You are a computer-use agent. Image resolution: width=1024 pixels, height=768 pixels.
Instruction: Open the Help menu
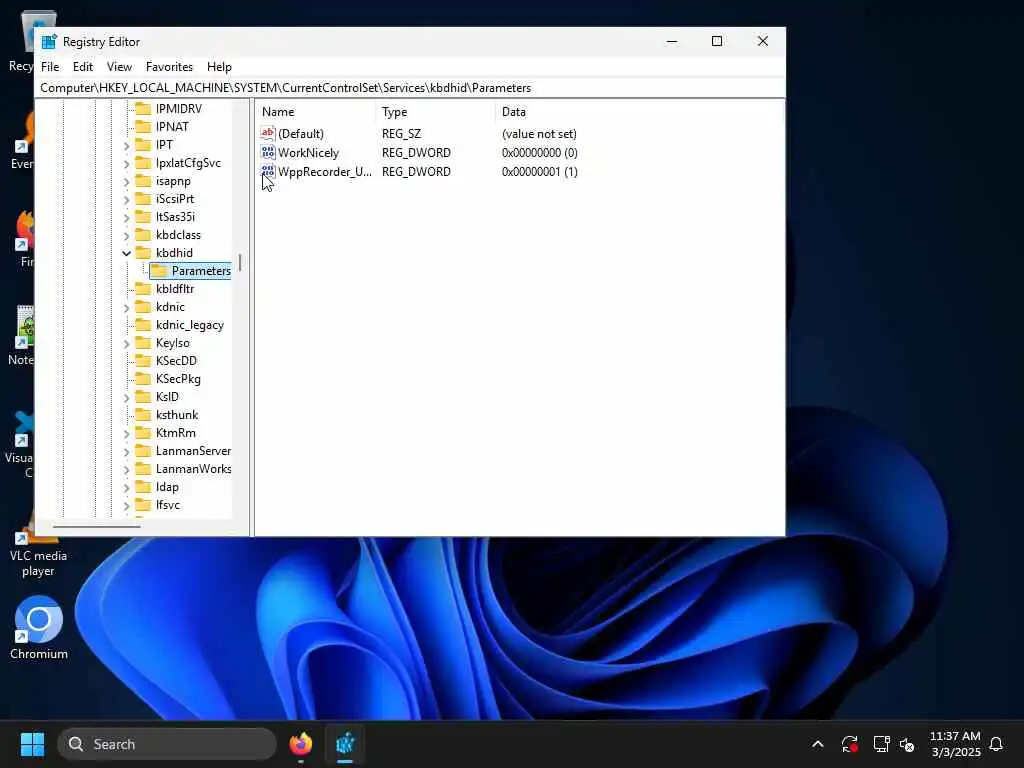click(x=219, y=67)
